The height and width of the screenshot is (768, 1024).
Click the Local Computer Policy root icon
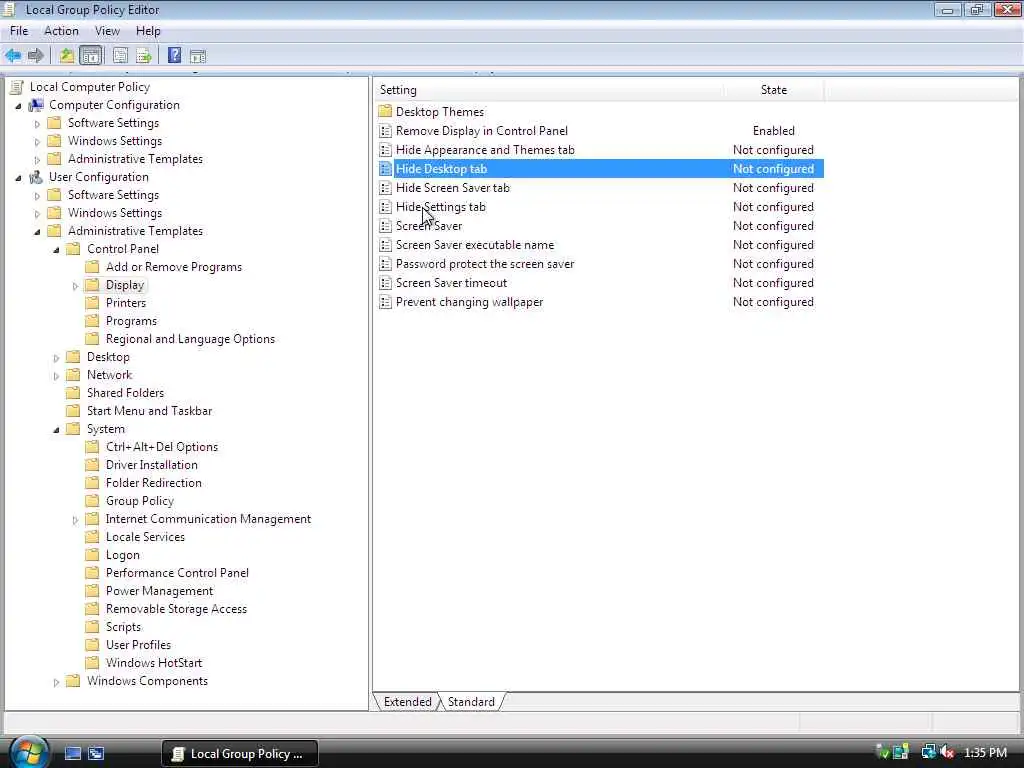point(16,87)
